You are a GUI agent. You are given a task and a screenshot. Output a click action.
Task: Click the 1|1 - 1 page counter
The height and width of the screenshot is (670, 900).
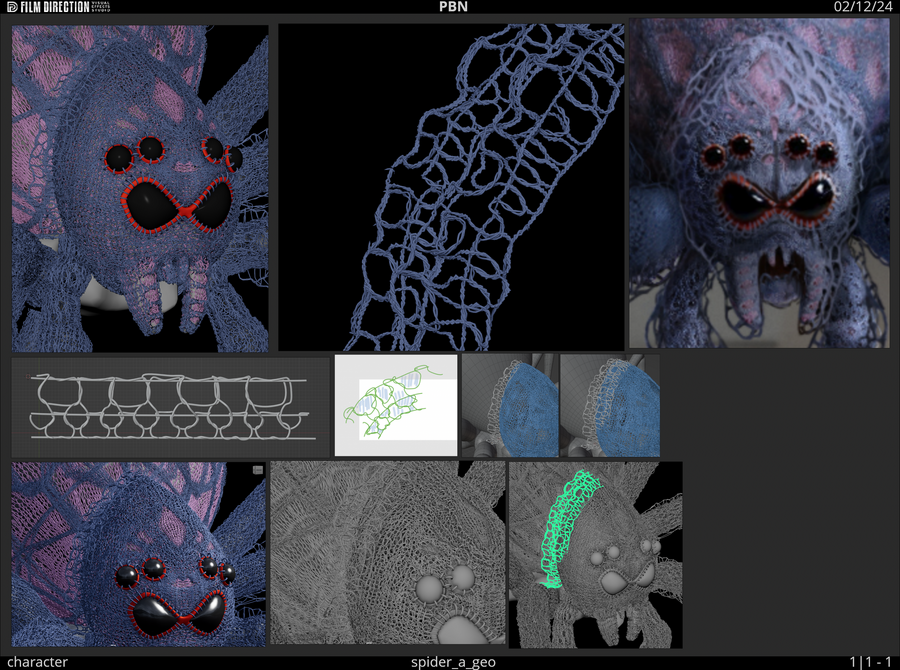tap(871, 662)
